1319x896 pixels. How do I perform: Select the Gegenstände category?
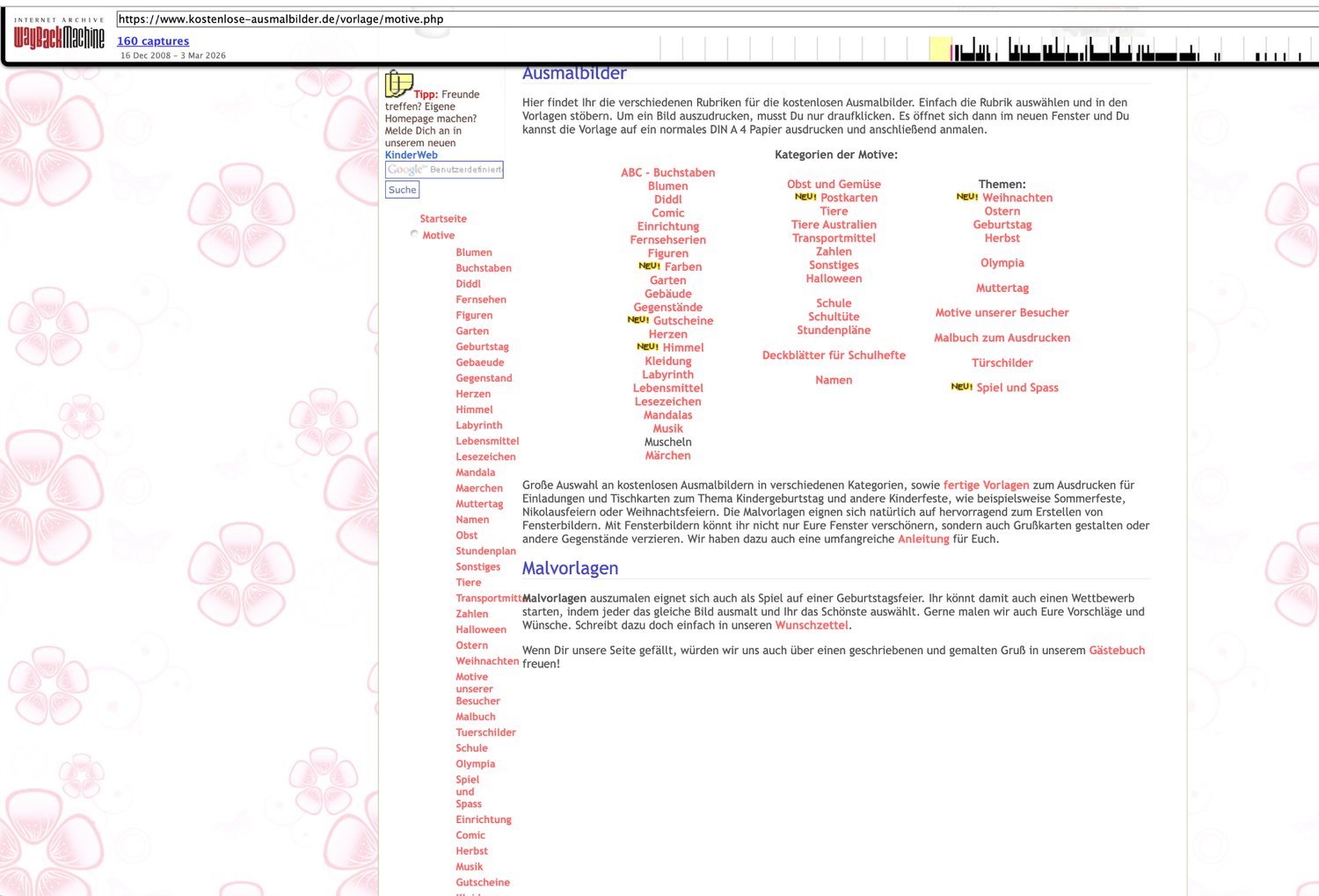(668, 308)
